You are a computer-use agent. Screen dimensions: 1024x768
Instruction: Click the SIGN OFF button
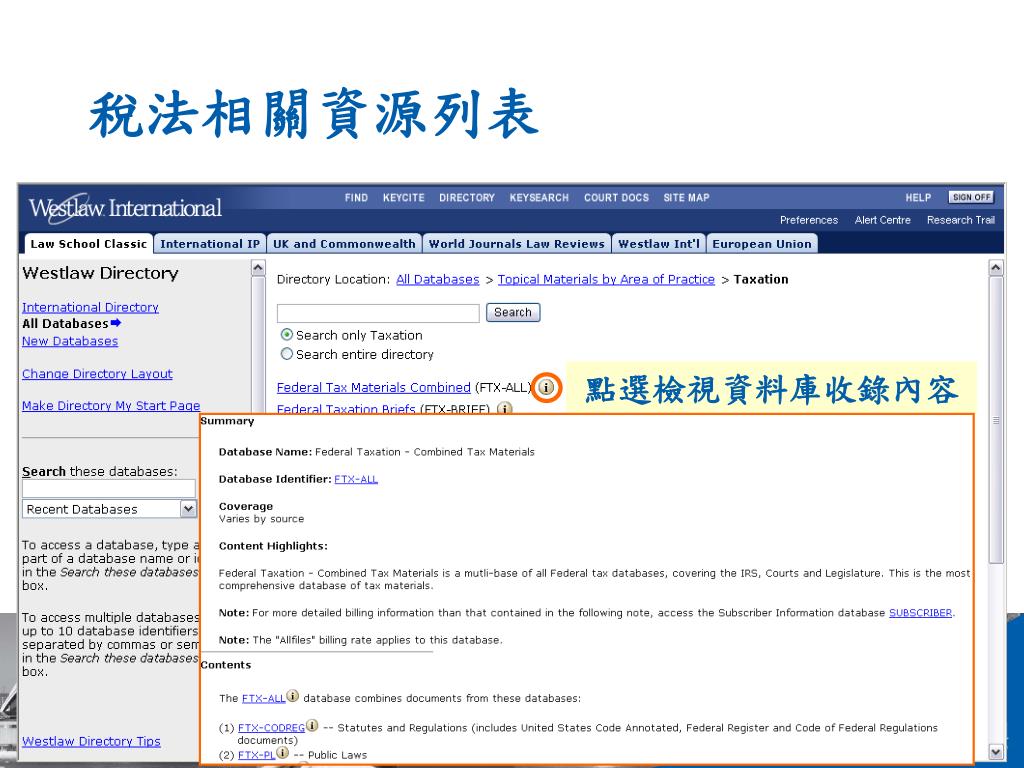click(972, 197)
